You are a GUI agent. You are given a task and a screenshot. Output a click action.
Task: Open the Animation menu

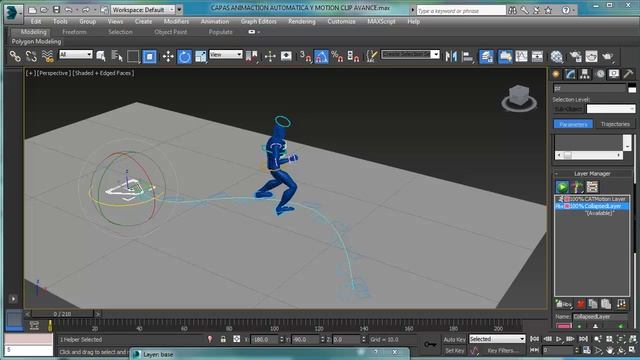(215, 21)
